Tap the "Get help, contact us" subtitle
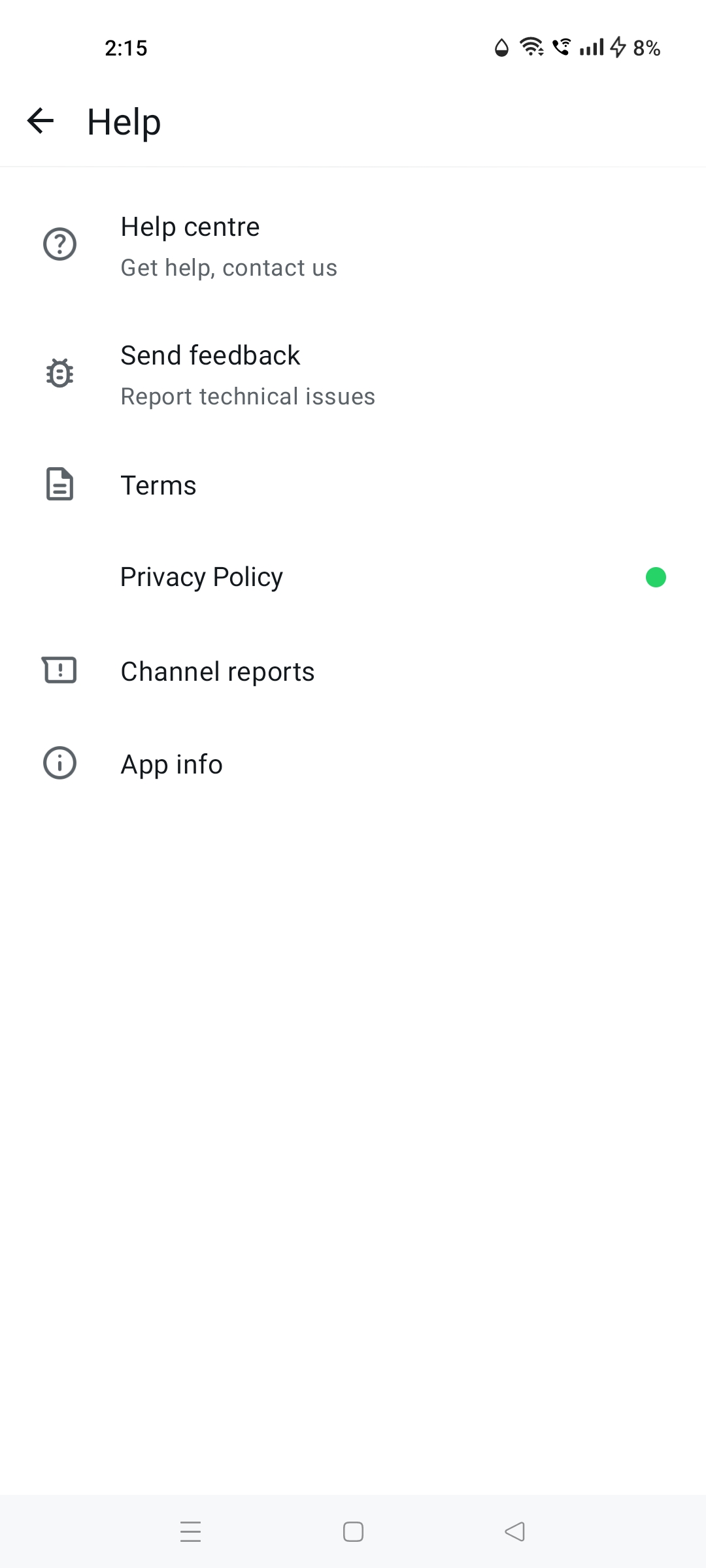706x1568 pixels. (229, 268)
